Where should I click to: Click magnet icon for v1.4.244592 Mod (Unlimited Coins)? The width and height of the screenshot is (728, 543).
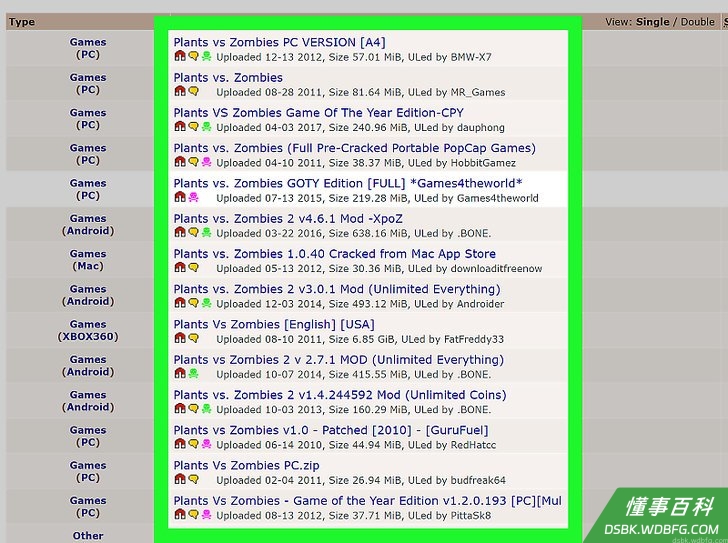tap(180, 409)
